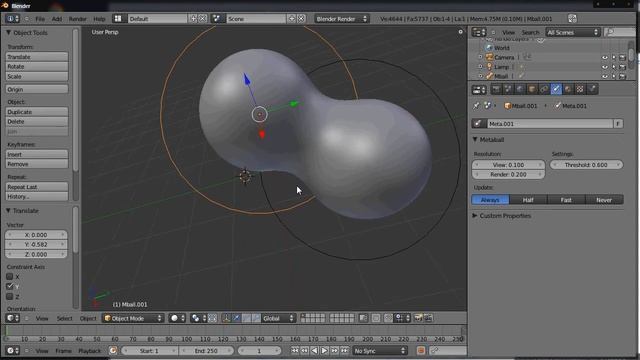Click the Delete object button
This screenshot has width=640, height=360.
tap(37, 122)
